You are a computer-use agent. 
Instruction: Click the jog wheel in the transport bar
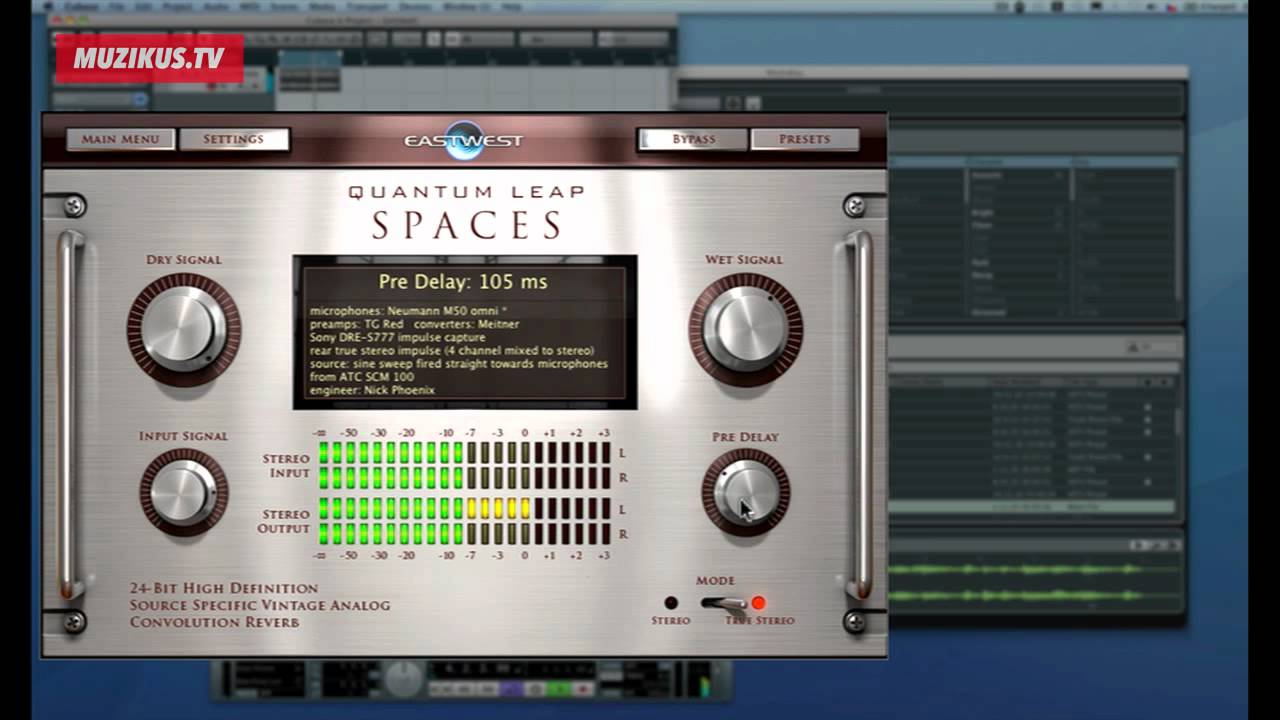[404, 680]
